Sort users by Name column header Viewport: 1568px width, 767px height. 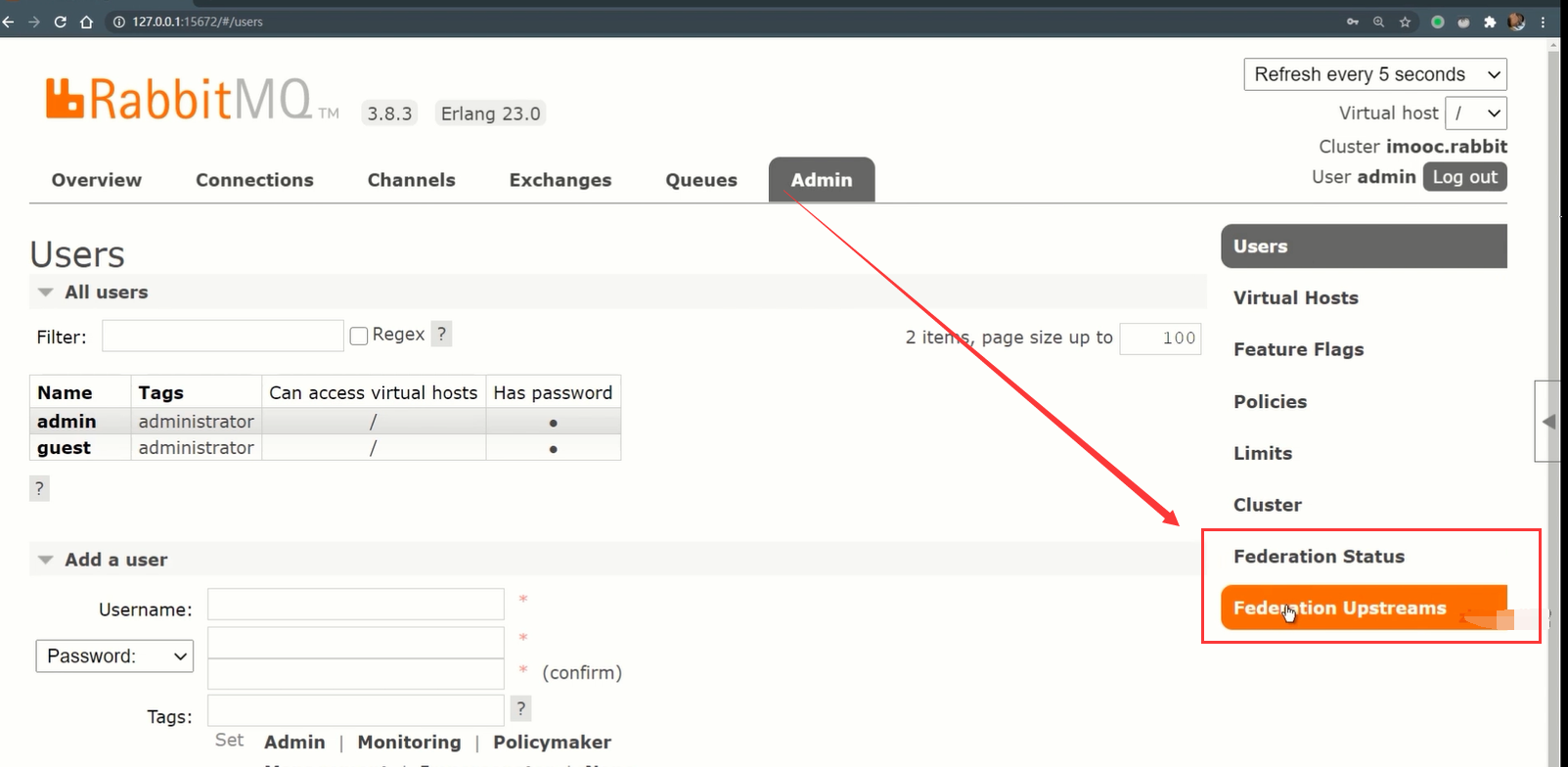coord(65,392)
